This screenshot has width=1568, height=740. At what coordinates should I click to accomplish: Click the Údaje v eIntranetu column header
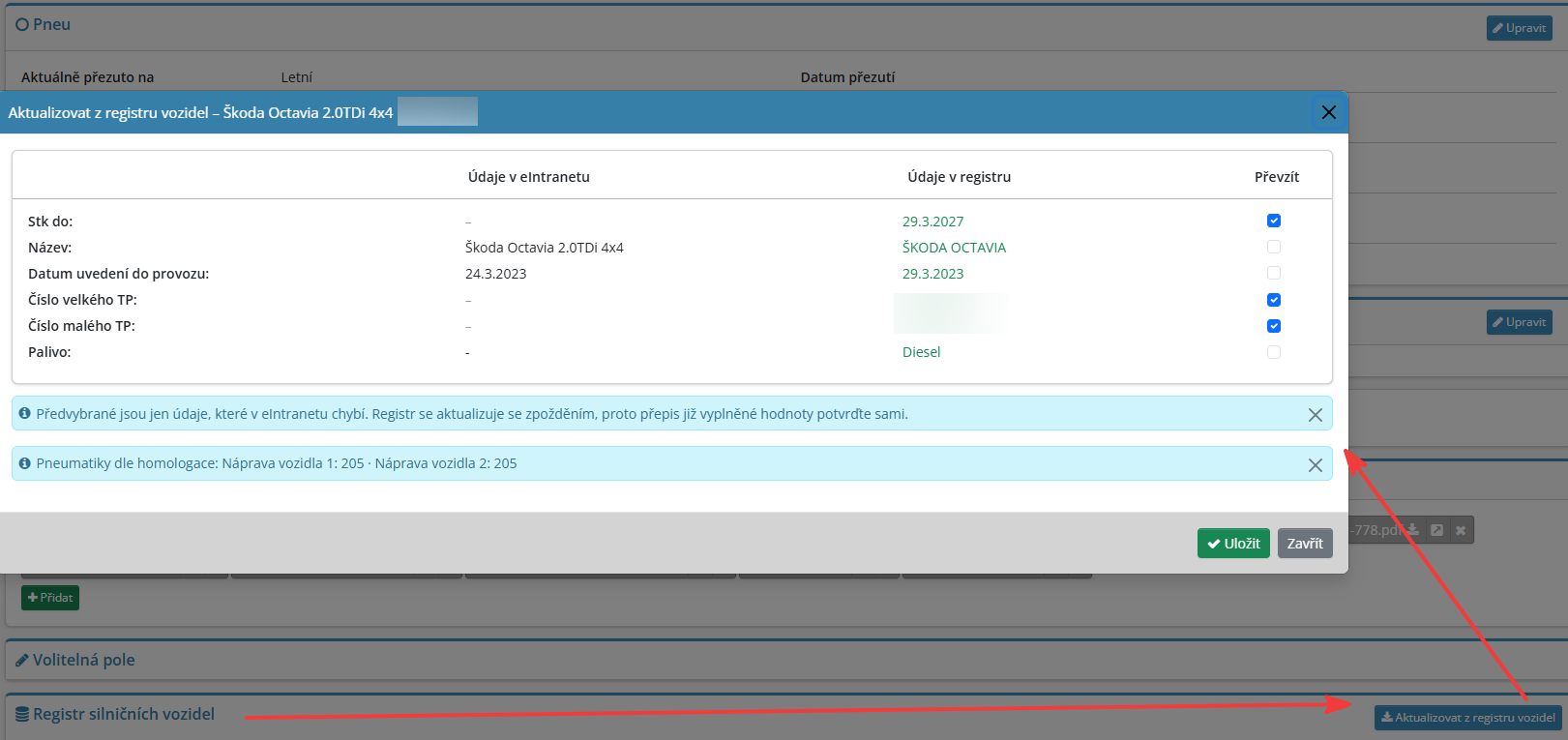tap(528, 177)
